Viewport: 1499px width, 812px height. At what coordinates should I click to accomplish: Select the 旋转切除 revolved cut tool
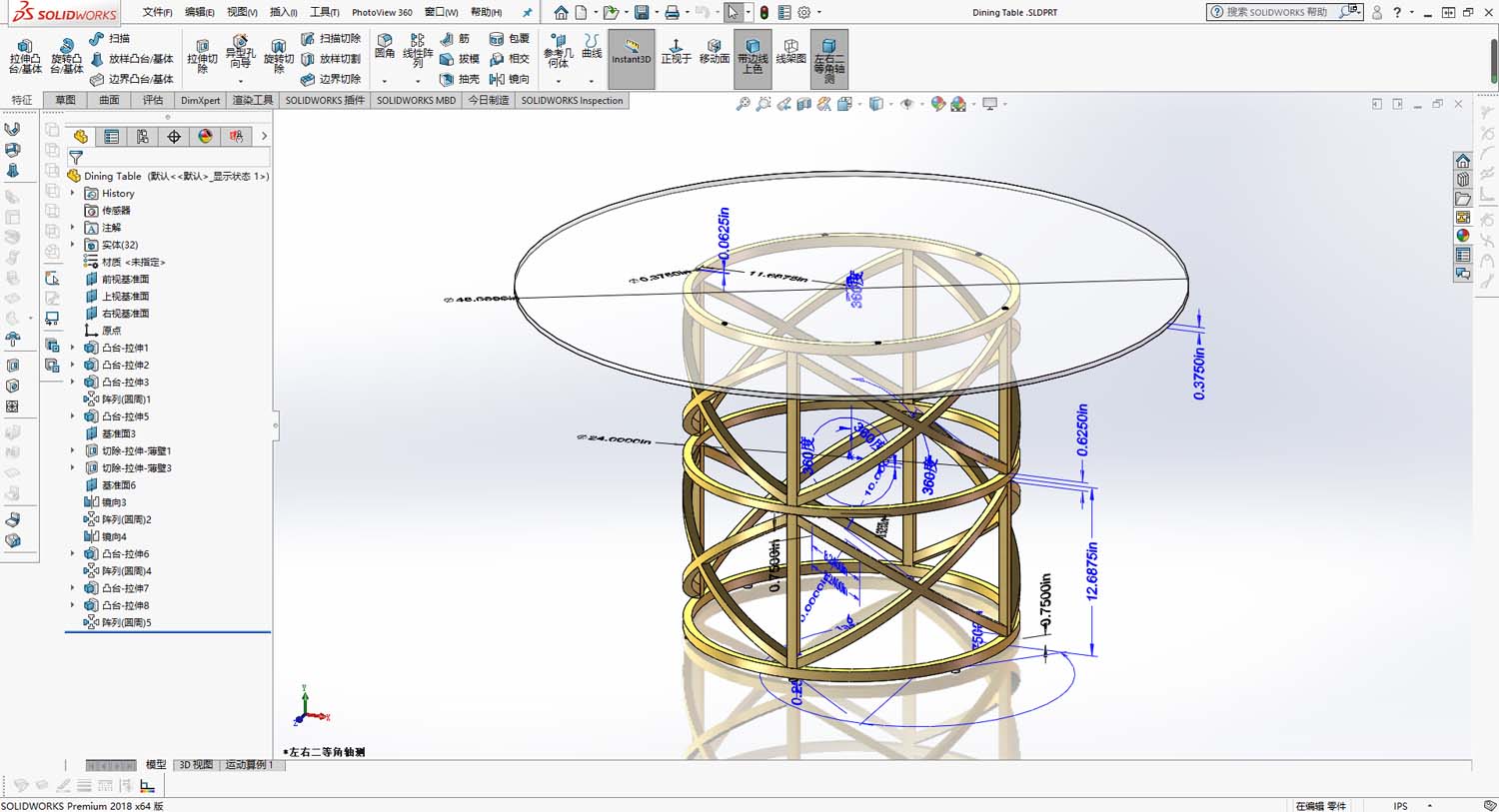(x=279, y=56)
